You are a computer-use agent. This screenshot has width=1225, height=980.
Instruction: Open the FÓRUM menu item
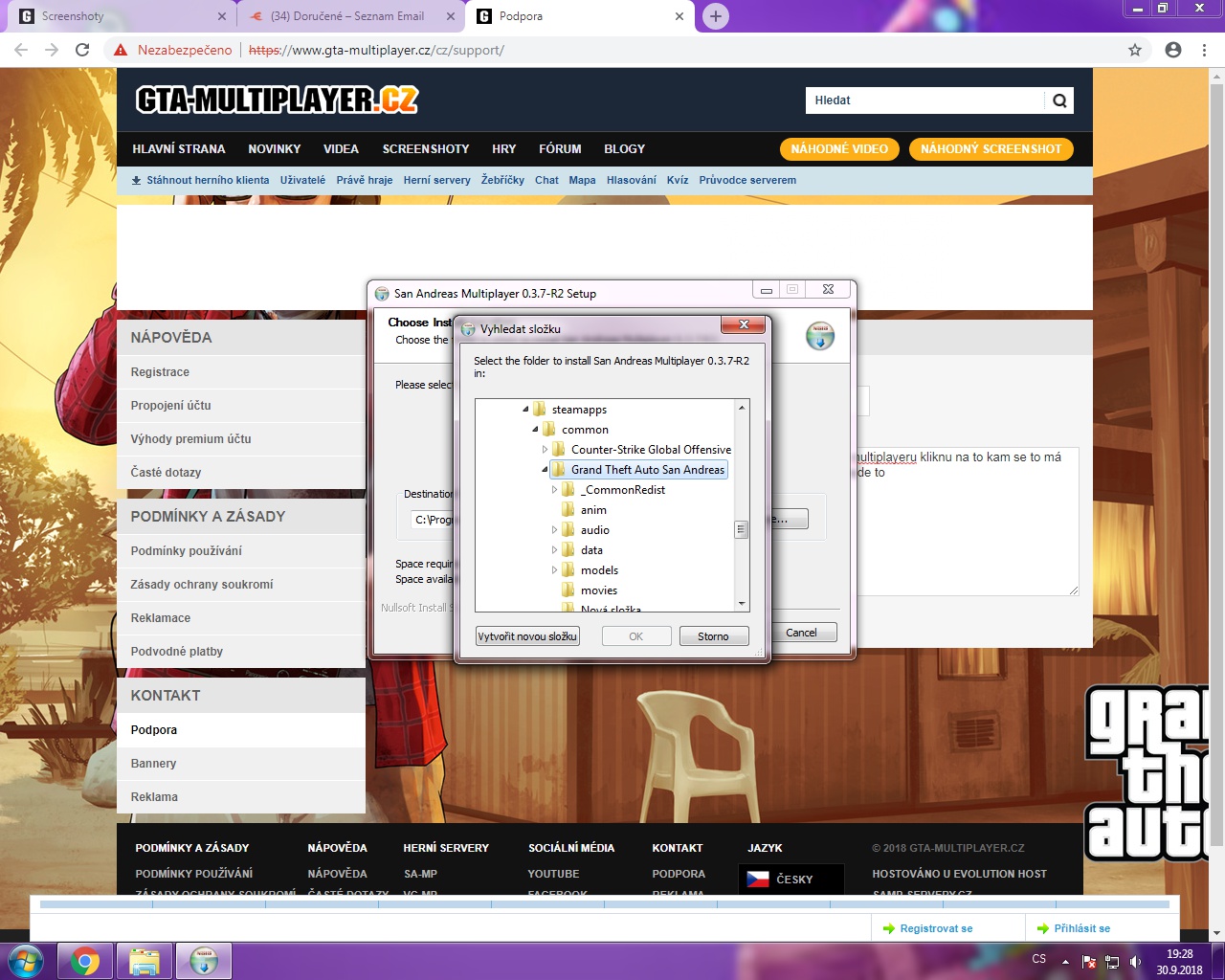click(x=560, y=149)
